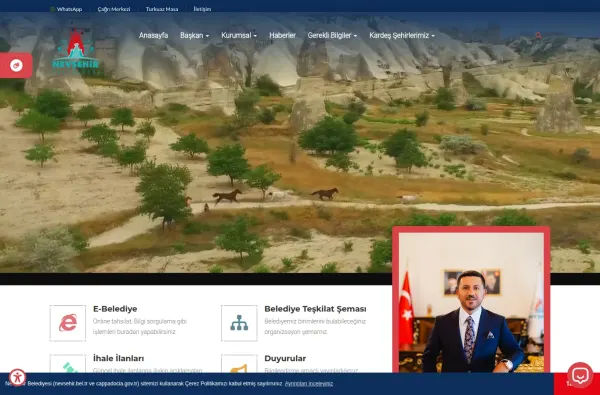
Task: Open the live chat bubble icon
Action: [x=580, y=375]
